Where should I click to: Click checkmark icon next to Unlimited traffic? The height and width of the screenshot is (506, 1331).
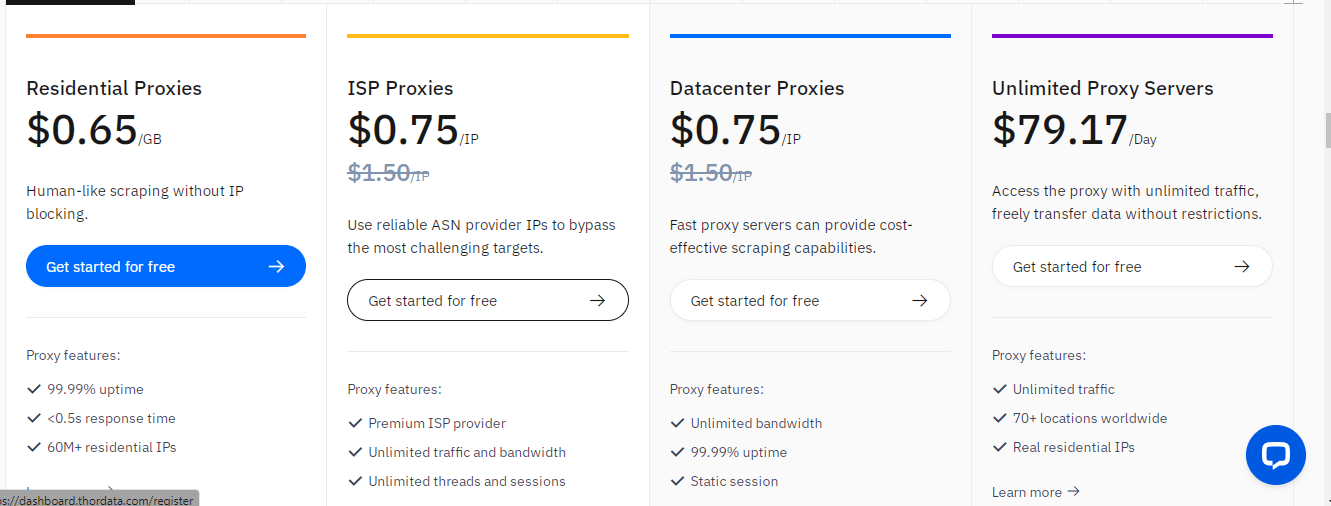[x=1000, y=389]
